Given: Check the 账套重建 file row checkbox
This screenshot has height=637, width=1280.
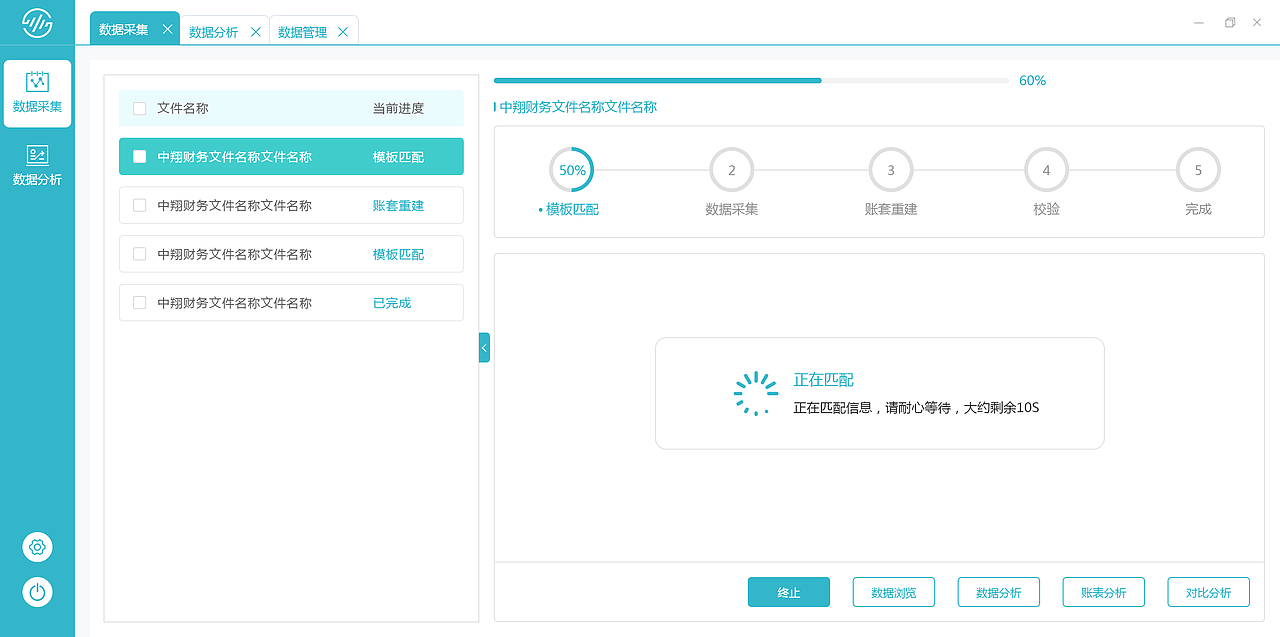Looking at the screenshot, I should coord(140,205).
